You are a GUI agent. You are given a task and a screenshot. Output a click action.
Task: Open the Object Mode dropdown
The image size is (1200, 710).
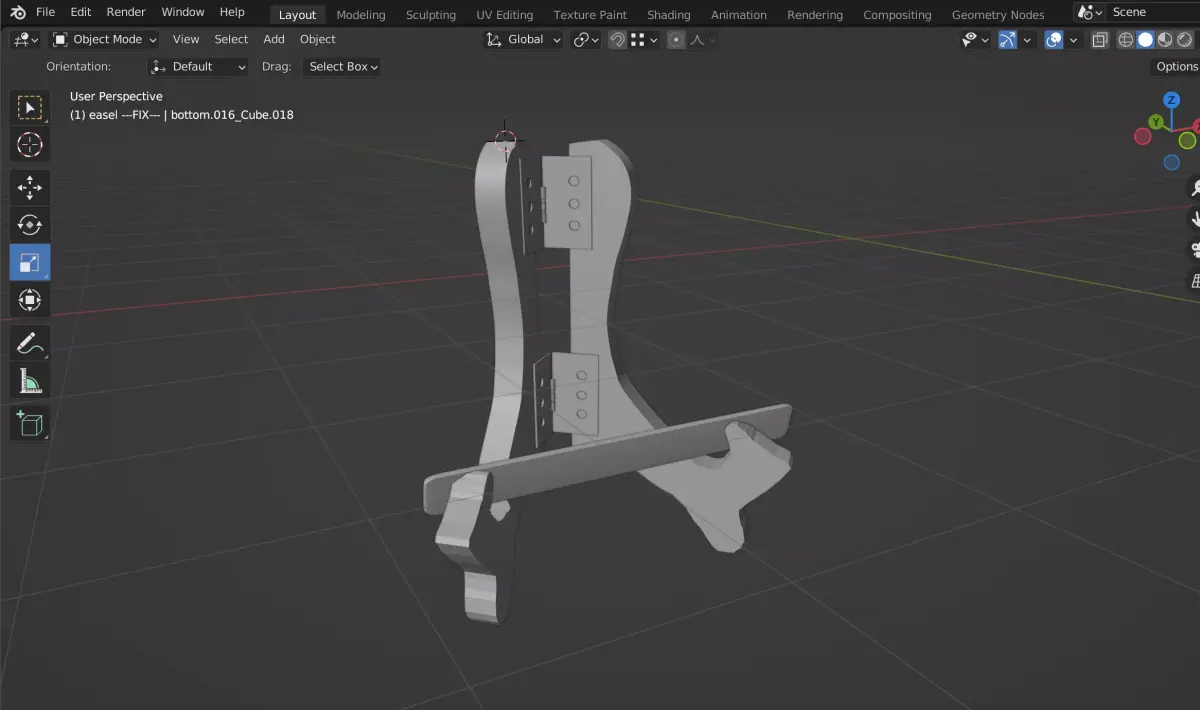pos(103,39)
